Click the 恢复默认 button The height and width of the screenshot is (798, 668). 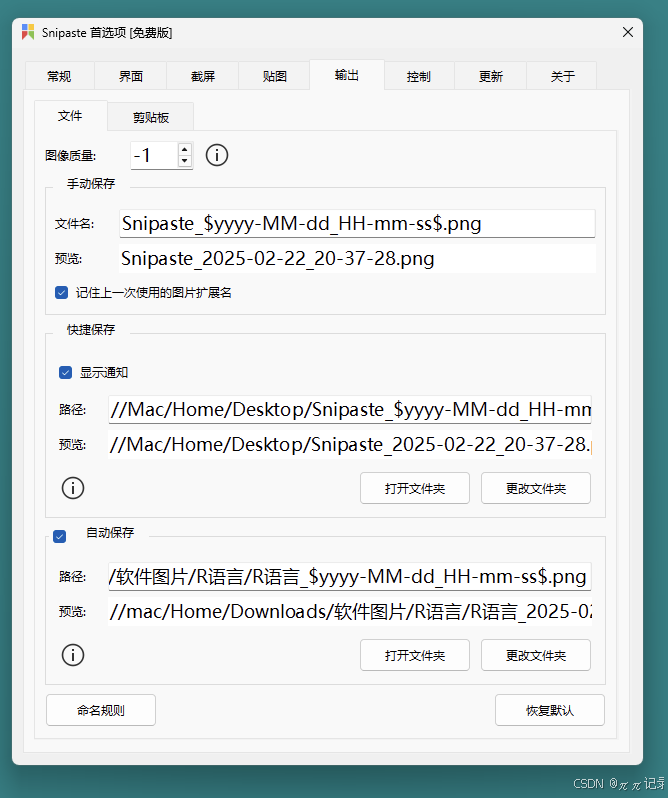tap(549, 710)
